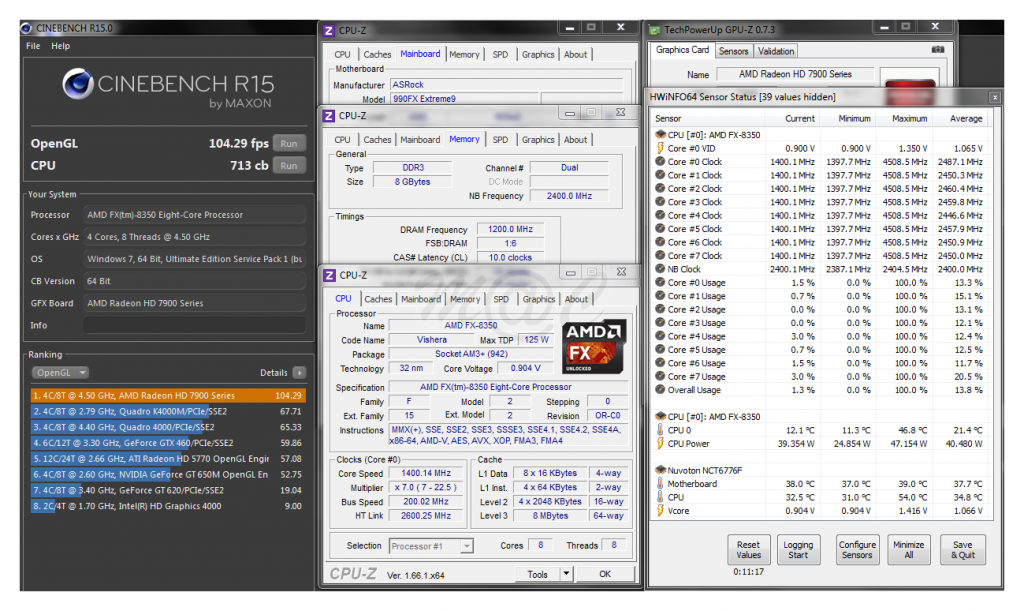The image size is (1024, 610).
Task: Open the Help menu in Cinebench
Action: (x=61, y=46)
